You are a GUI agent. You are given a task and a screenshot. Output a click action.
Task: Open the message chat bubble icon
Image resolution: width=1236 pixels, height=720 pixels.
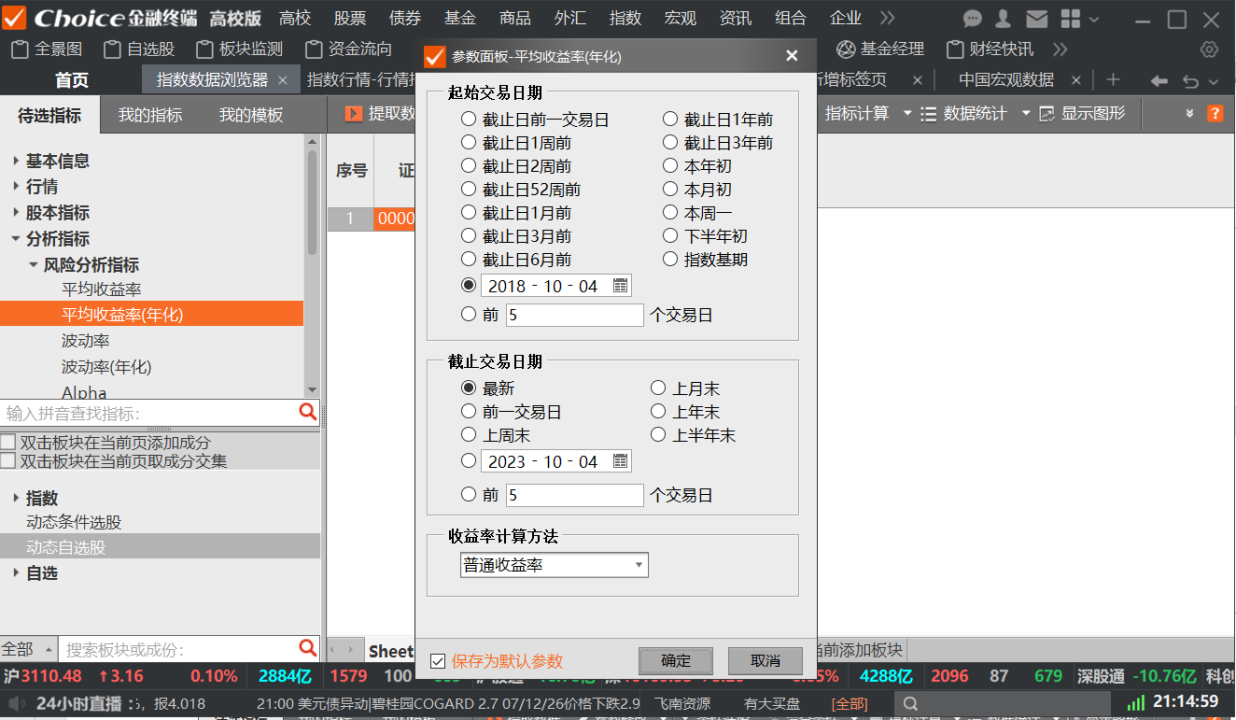(972, 18)
